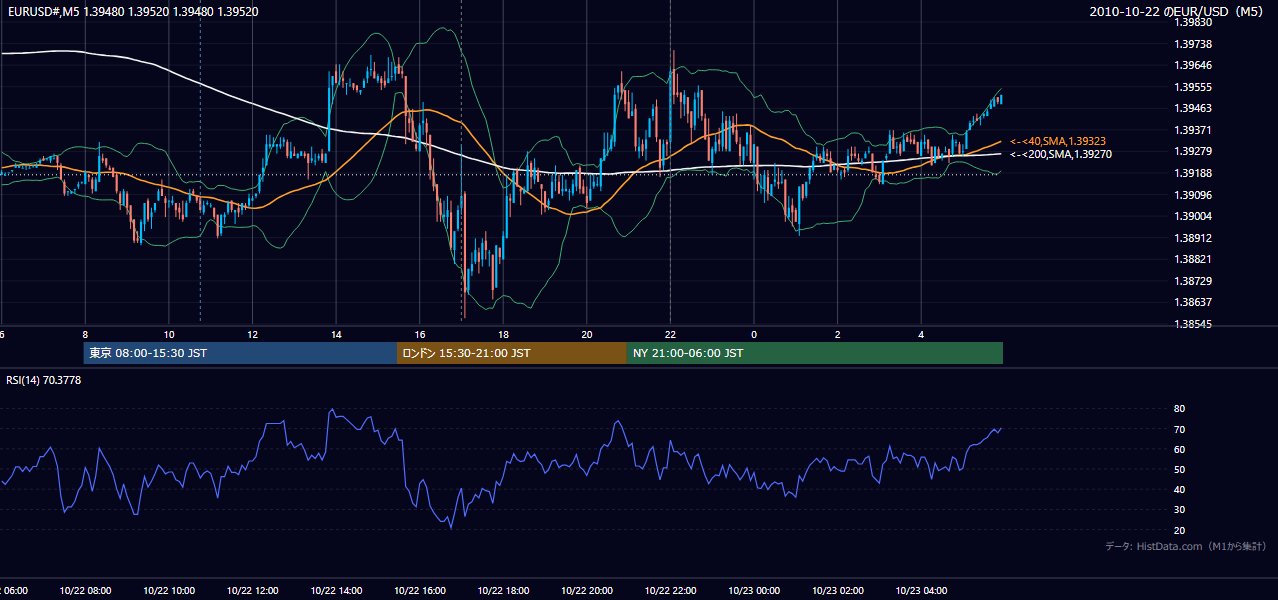Click hour 14 on price chart time axis
Image resolution: width=1278 pixels, height=600 pixels.
[x=336, y=334]
